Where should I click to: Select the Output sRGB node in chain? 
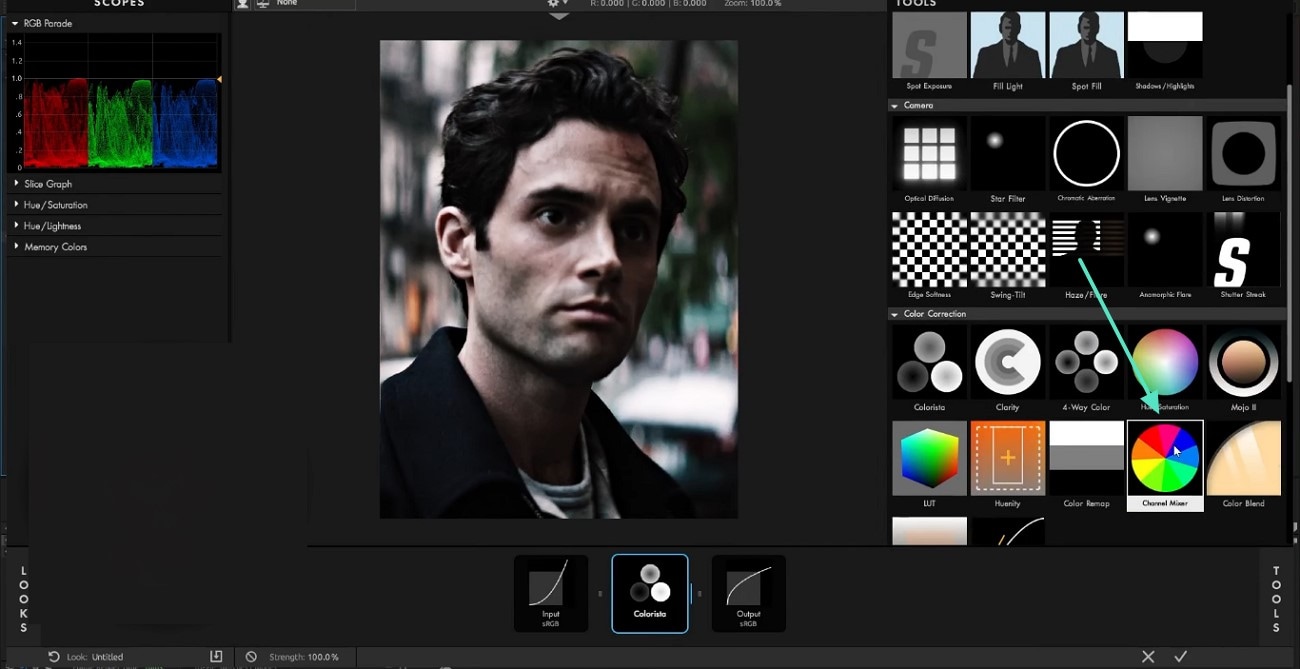point(748,593)
